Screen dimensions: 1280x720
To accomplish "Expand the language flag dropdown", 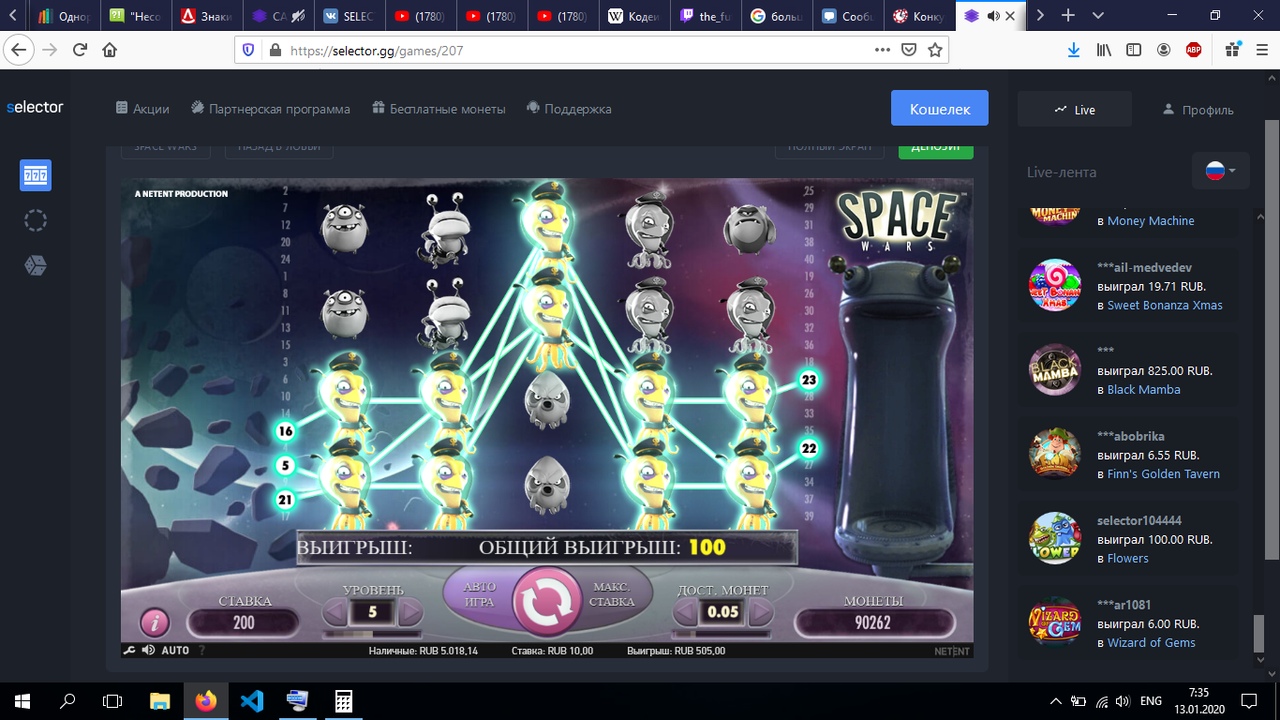I will coord(1221,171).
